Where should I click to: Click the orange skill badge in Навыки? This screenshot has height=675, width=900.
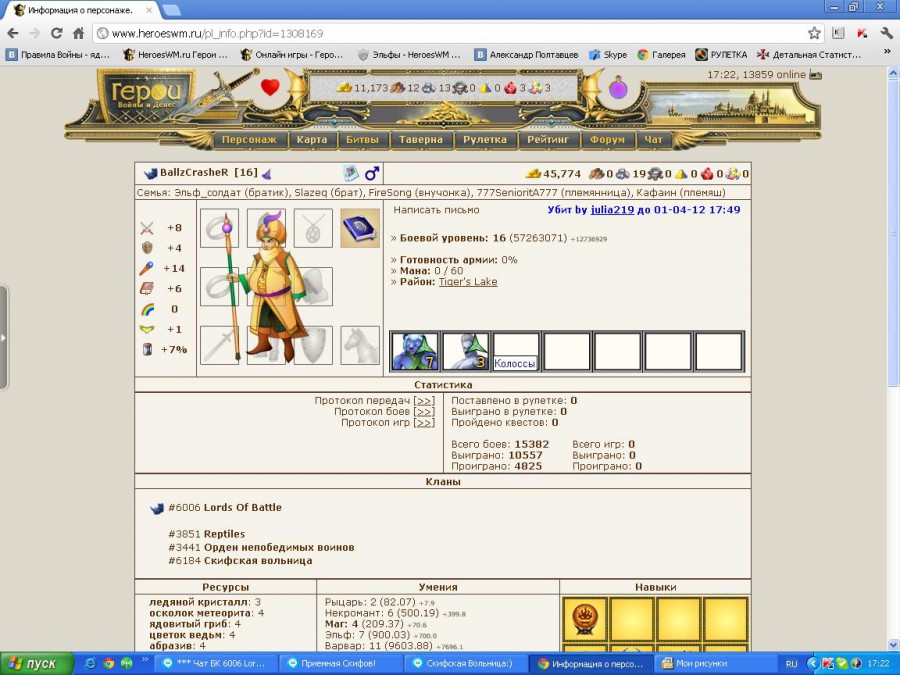(x=585, y=619)
